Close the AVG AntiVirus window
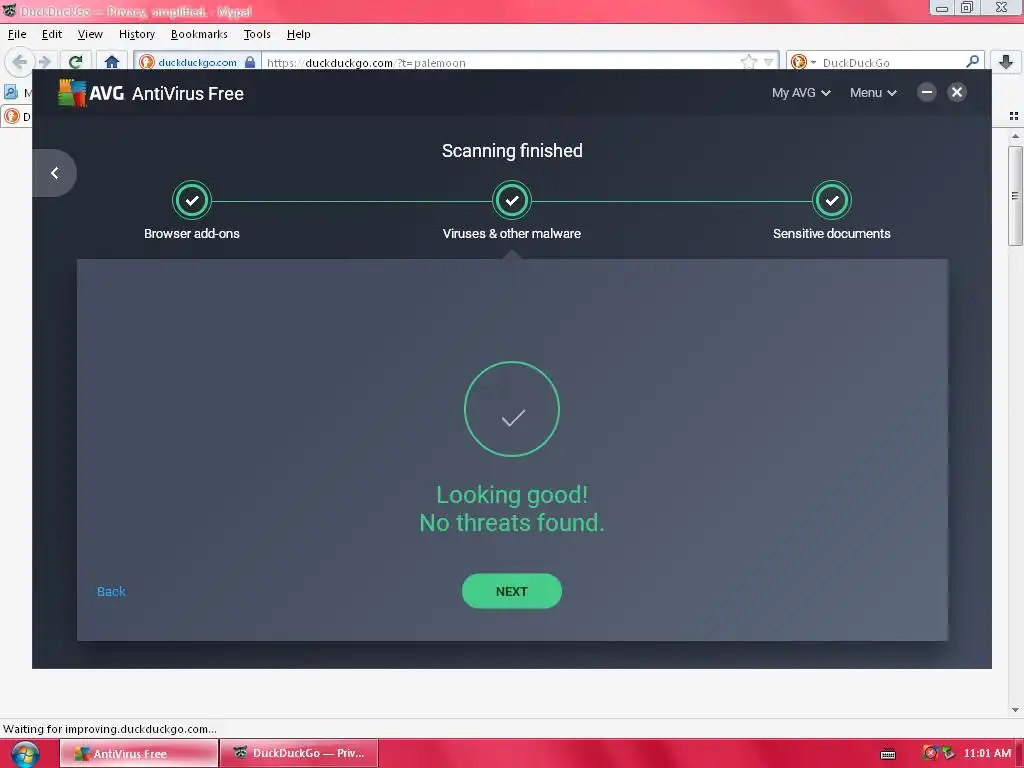The image size is (1024, 768). 957,92
